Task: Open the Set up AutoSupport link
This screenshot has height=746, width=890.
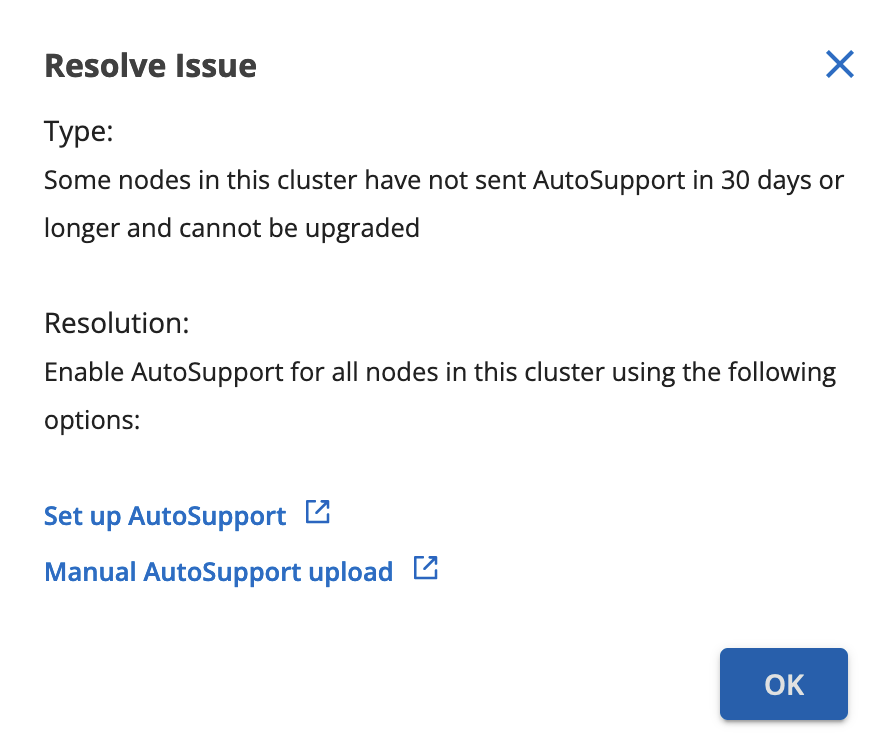Action: tap(165, 516)
